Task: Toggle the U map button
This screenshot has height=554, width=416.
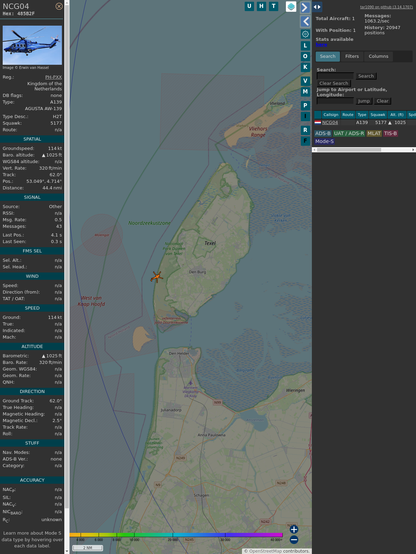Action: pyautogui.click(x=250, y=6)
